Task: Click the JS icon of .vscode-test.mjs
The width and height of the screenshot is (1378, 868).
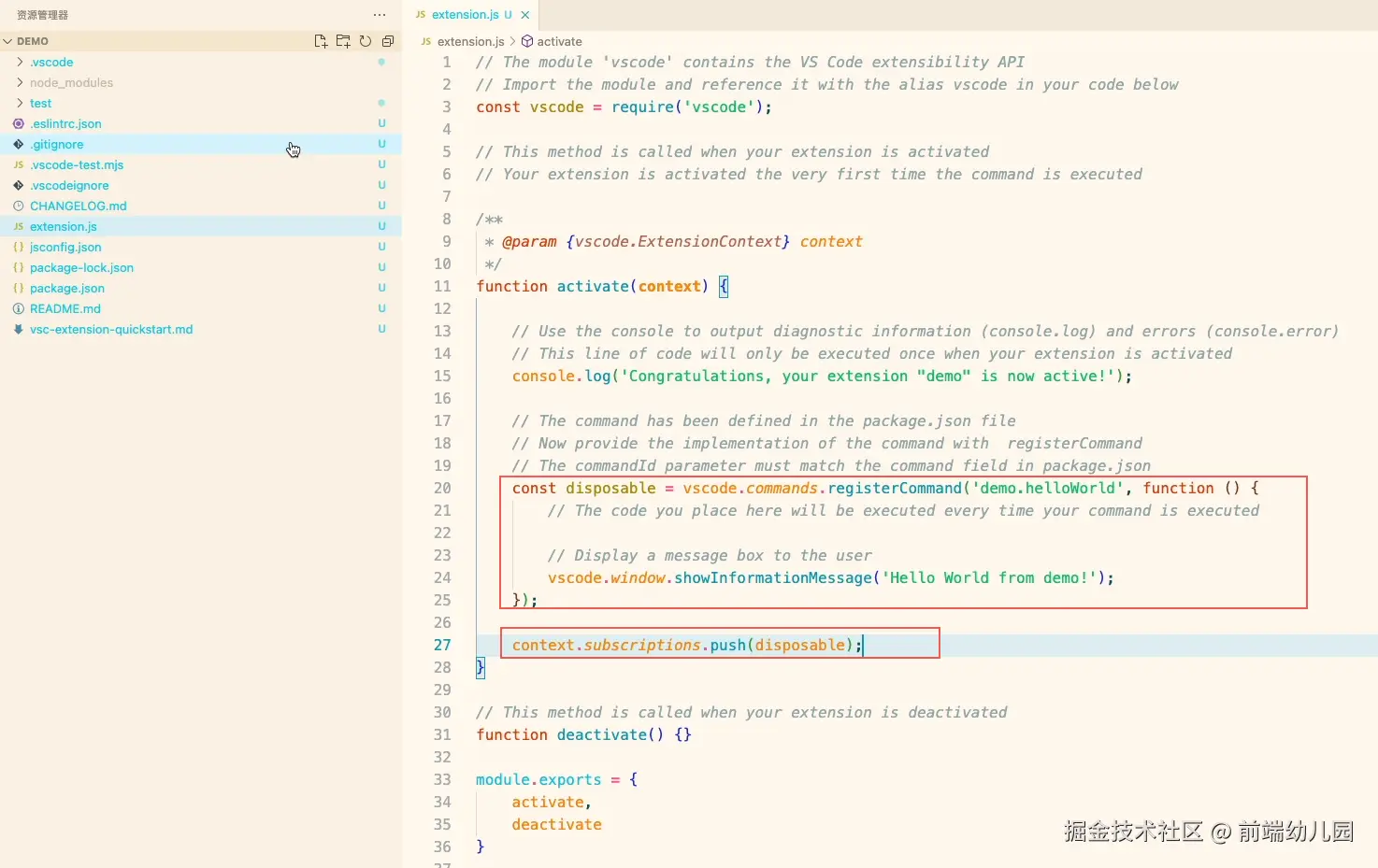Action: [19, 164]
